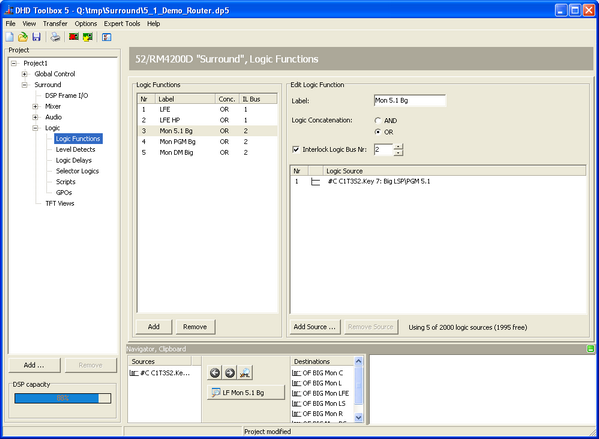Decrease Interlock Logic Bus number with down arrow

tap(398, 152)
